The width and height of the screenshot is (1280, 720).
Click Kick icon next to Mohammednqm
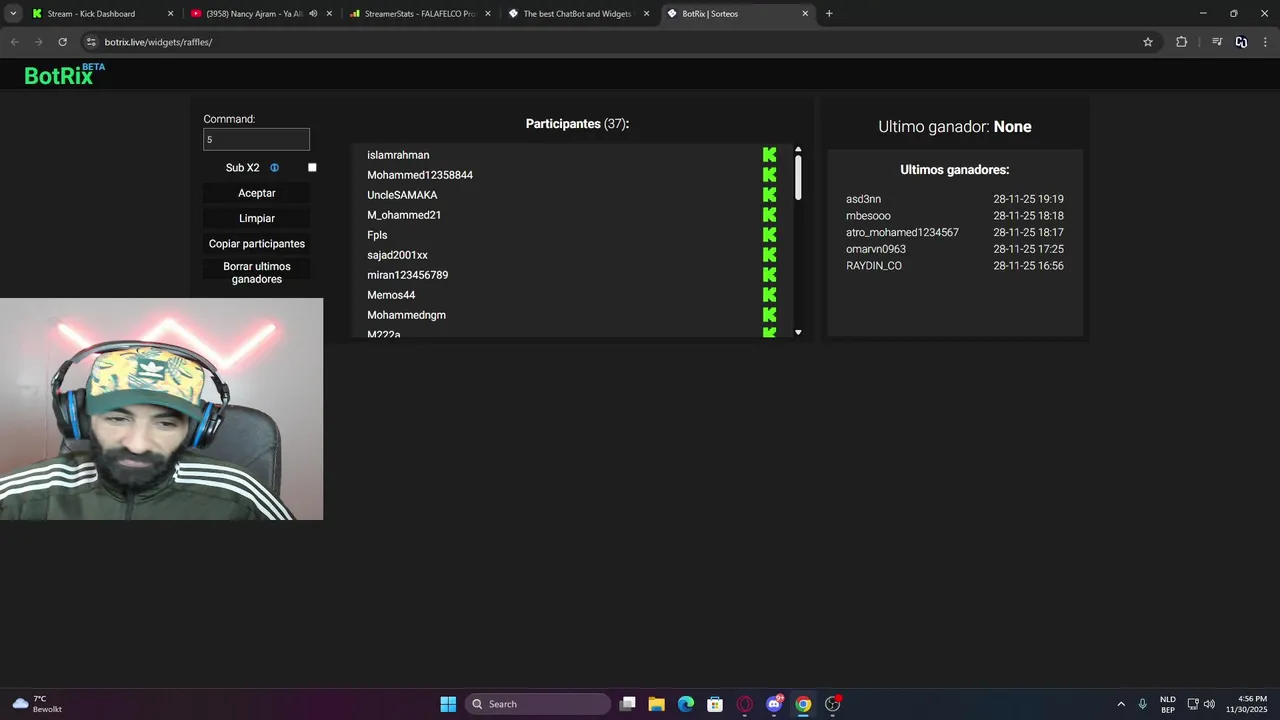coord(769,315)
